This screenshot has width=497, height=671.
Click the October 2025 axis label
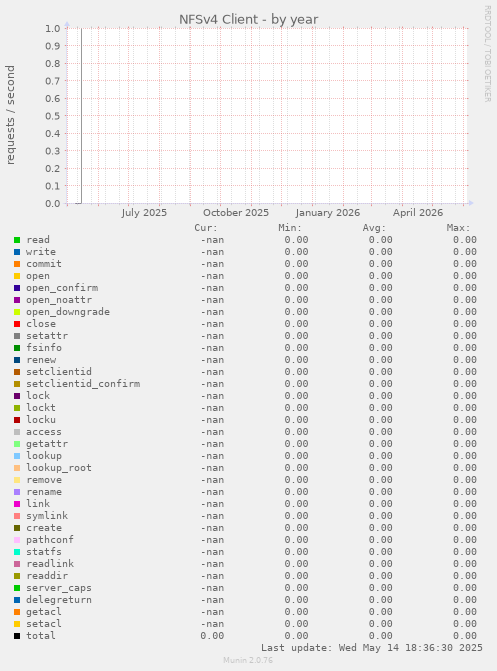236,213
